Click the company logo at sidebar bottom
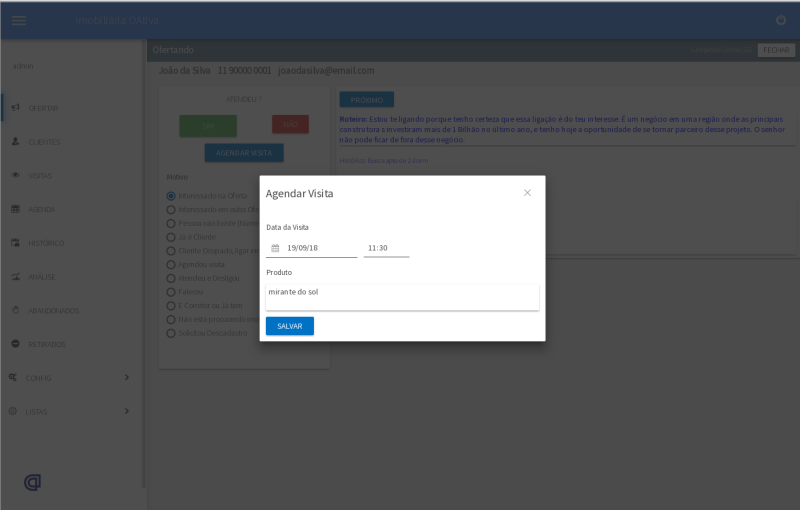The image size is (800, 510). click(x=32, y=482)
